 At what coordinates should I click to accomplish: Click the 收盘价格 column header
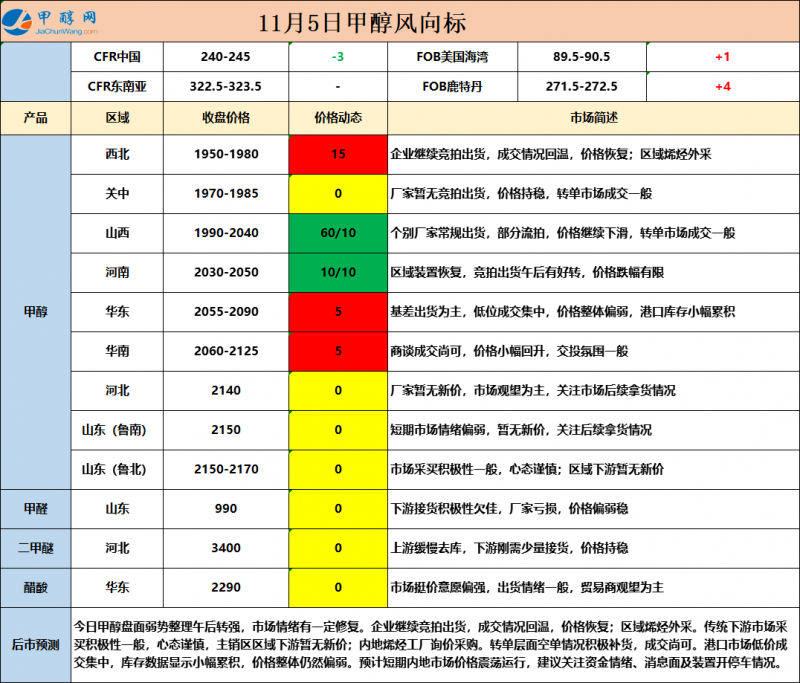tap(226, 117)
